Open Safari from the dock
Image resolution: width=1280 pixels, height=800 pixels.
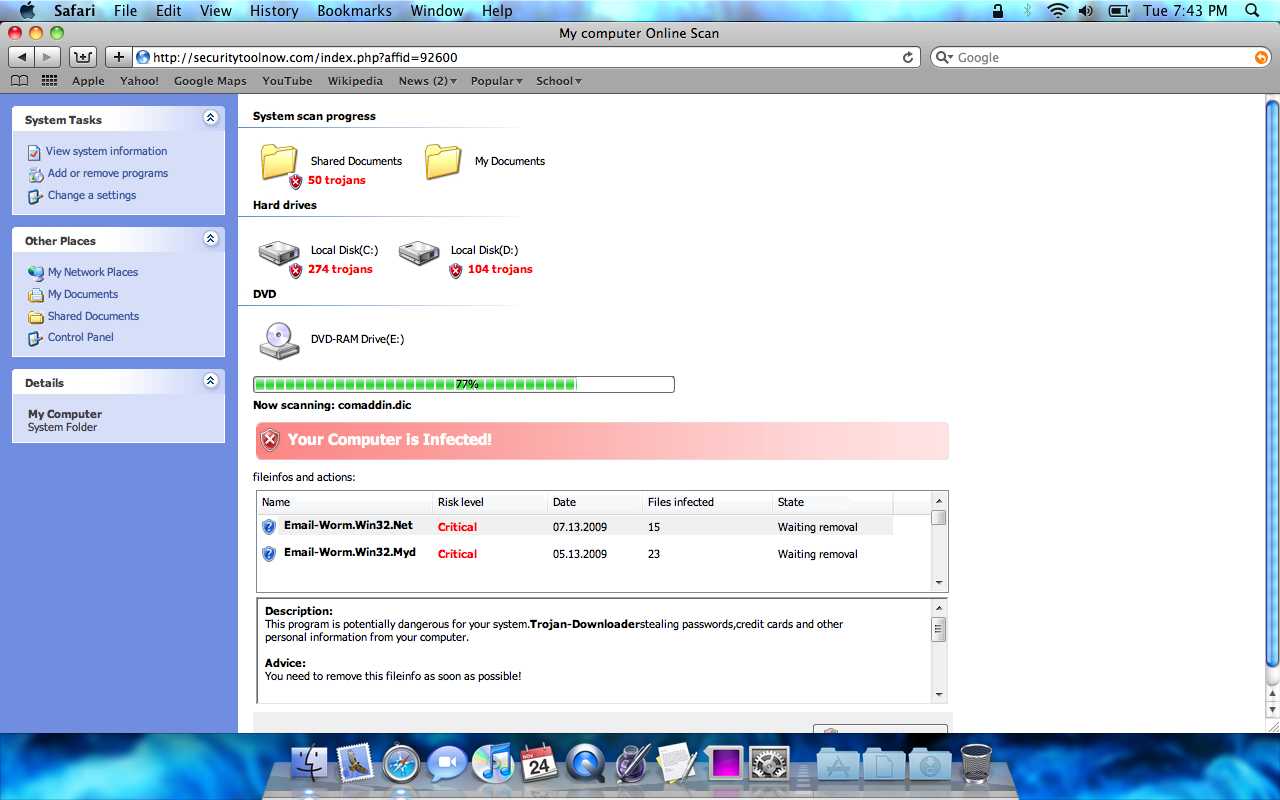pyautogui.click(x=401, y=764)
